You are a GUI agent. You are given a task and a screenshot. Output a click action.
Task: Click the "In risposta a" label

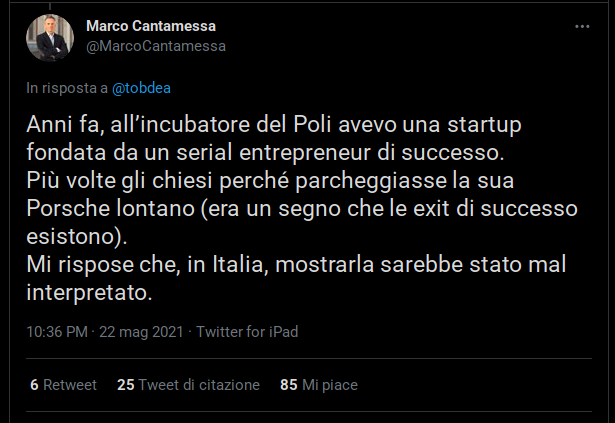click(67, 88)
